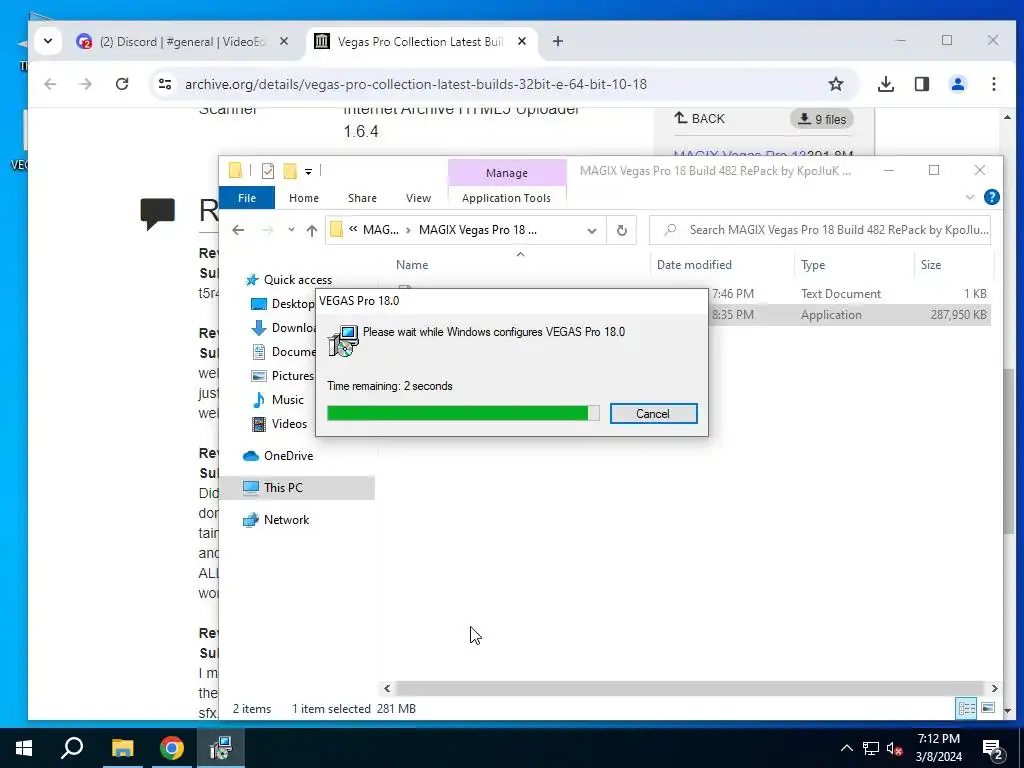Viewport: 1024px width, 768px height.
Task: Expand the Explorer ribbon chevron
Action: pos(970,197)
